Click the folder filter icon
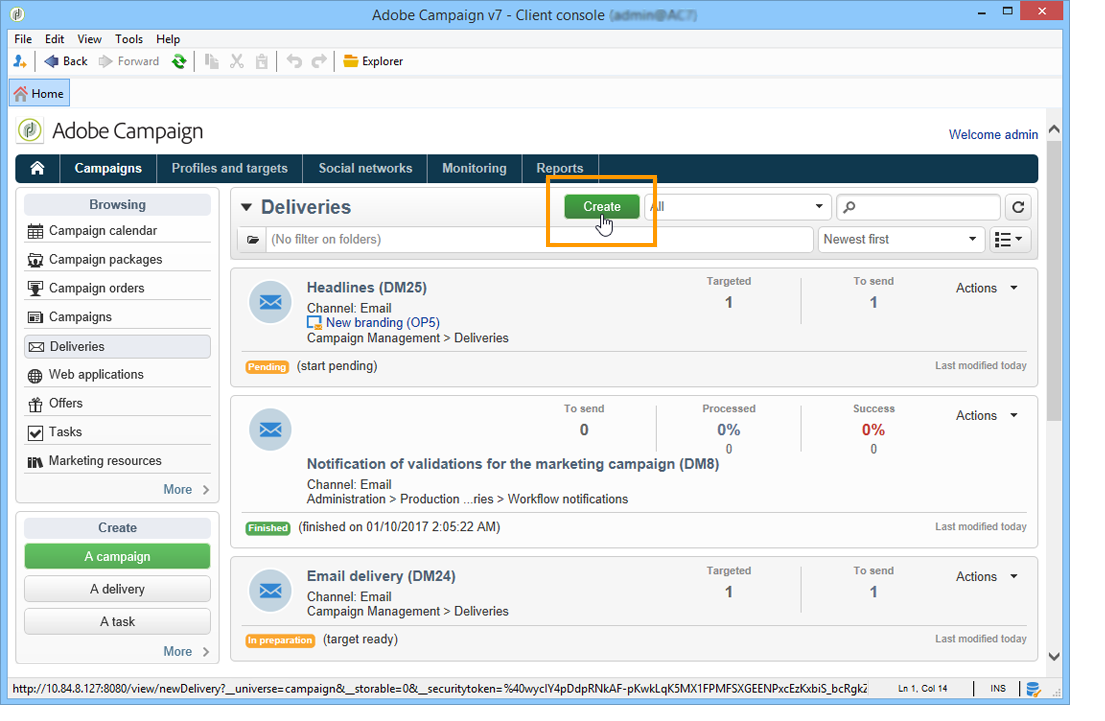 tap(253, 240)
